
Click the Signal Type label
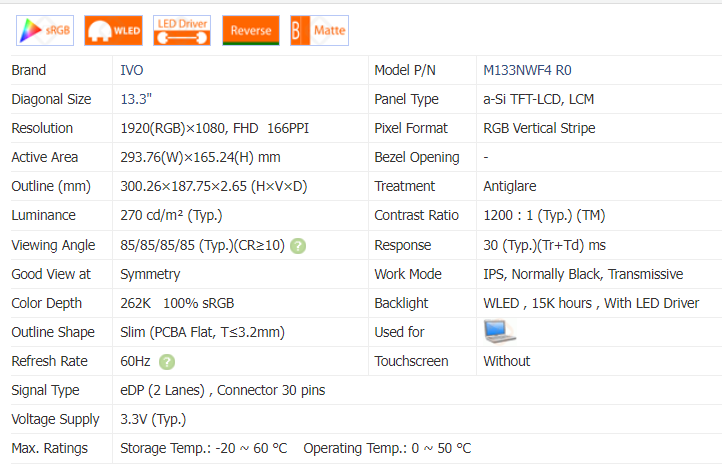pyautogui.click(x=45, y=390)
